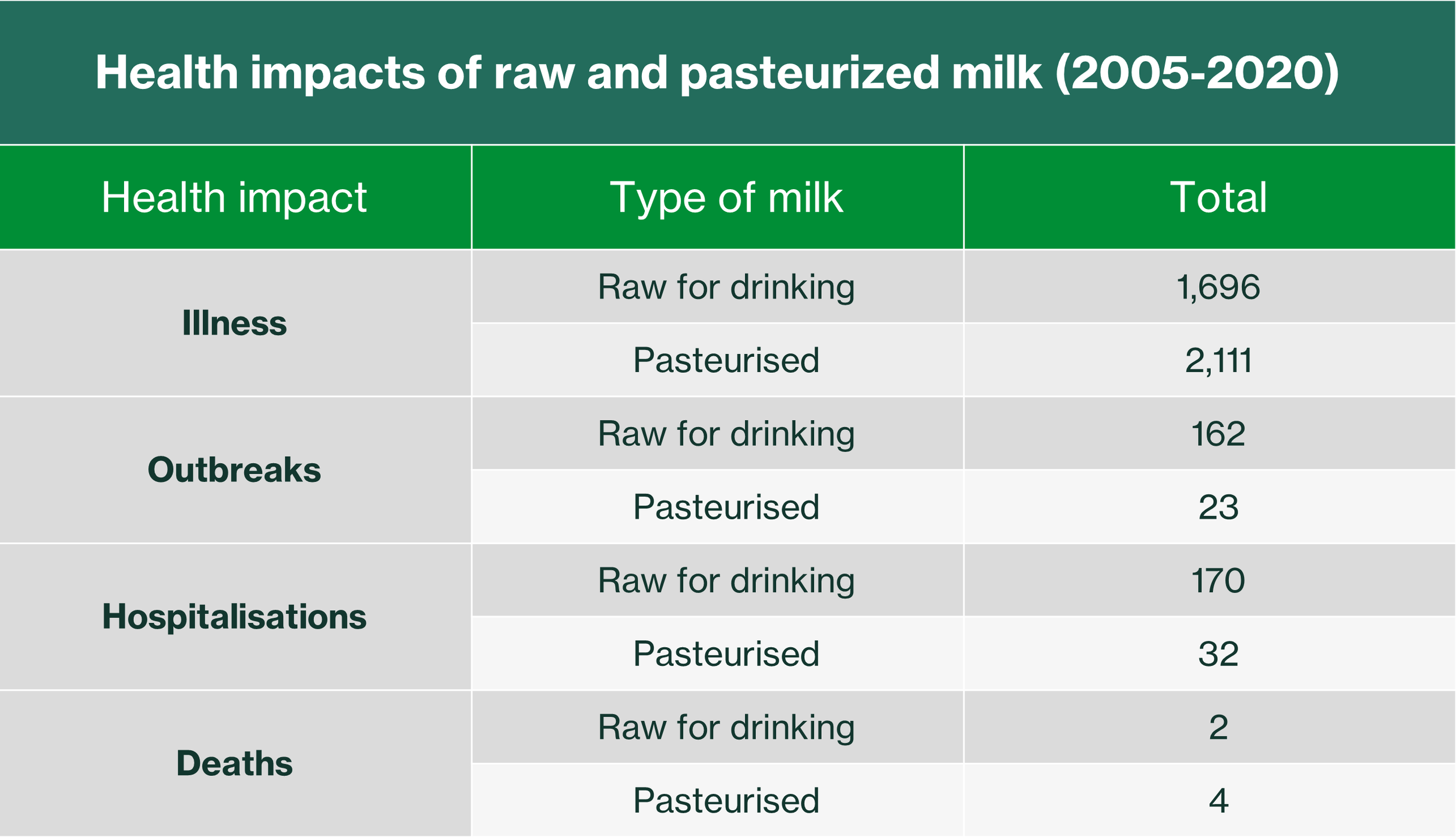Click the 162 outbreaks value
The height and width of the screenshot is (837, 1456).
[x=1210, y=434]
